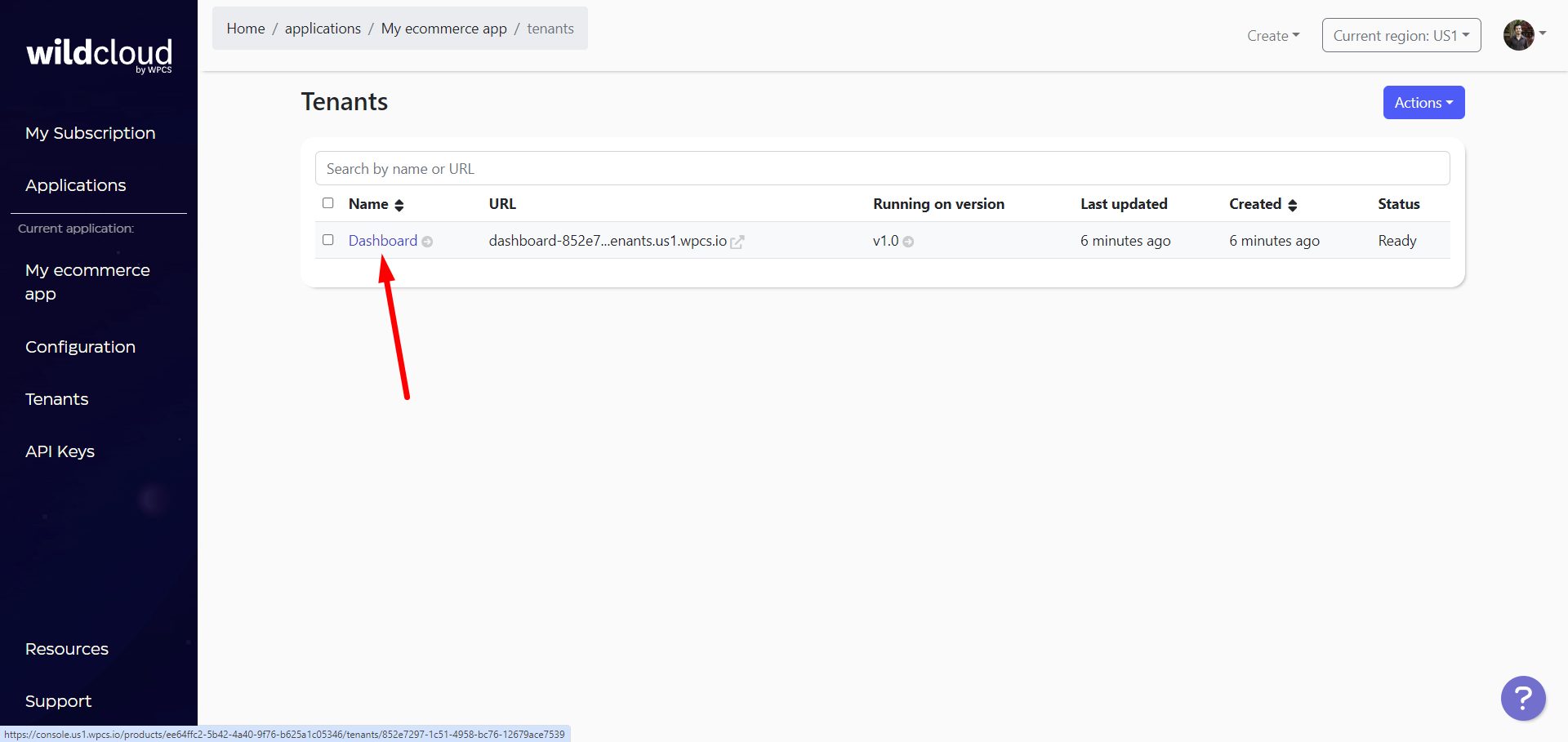1568x742 pixels.
Task: Open Support in sidebar
Action: coord(58,701)
